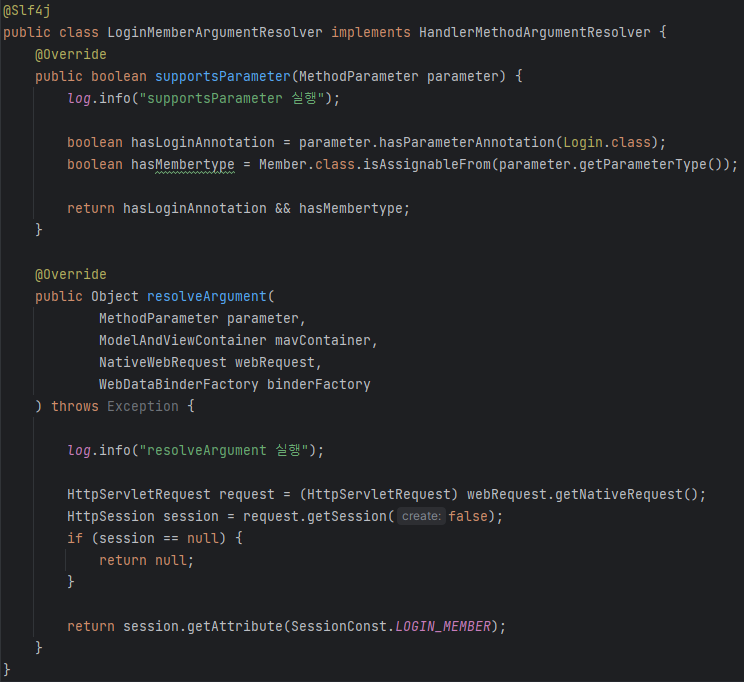Viewport: 744px width, 682px height.
Task: Select class name LoginMemberArgumentResolver
Action: pos(215,32)
